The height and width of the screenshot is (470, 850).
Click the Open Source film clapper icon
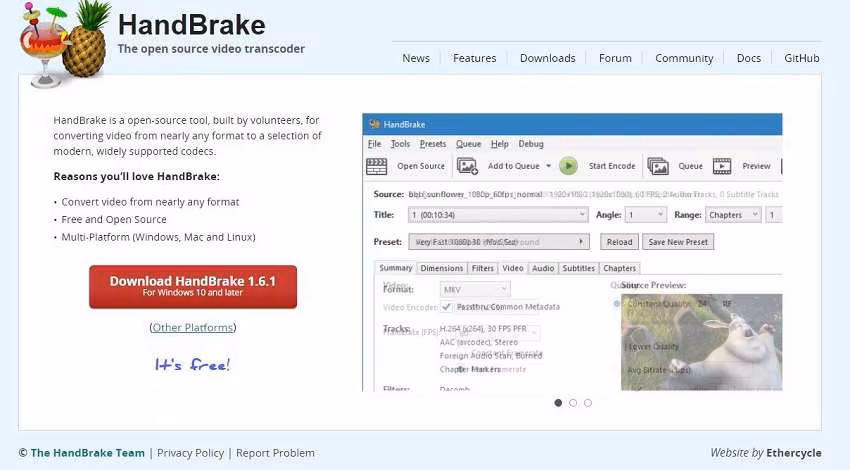[377, 166]
